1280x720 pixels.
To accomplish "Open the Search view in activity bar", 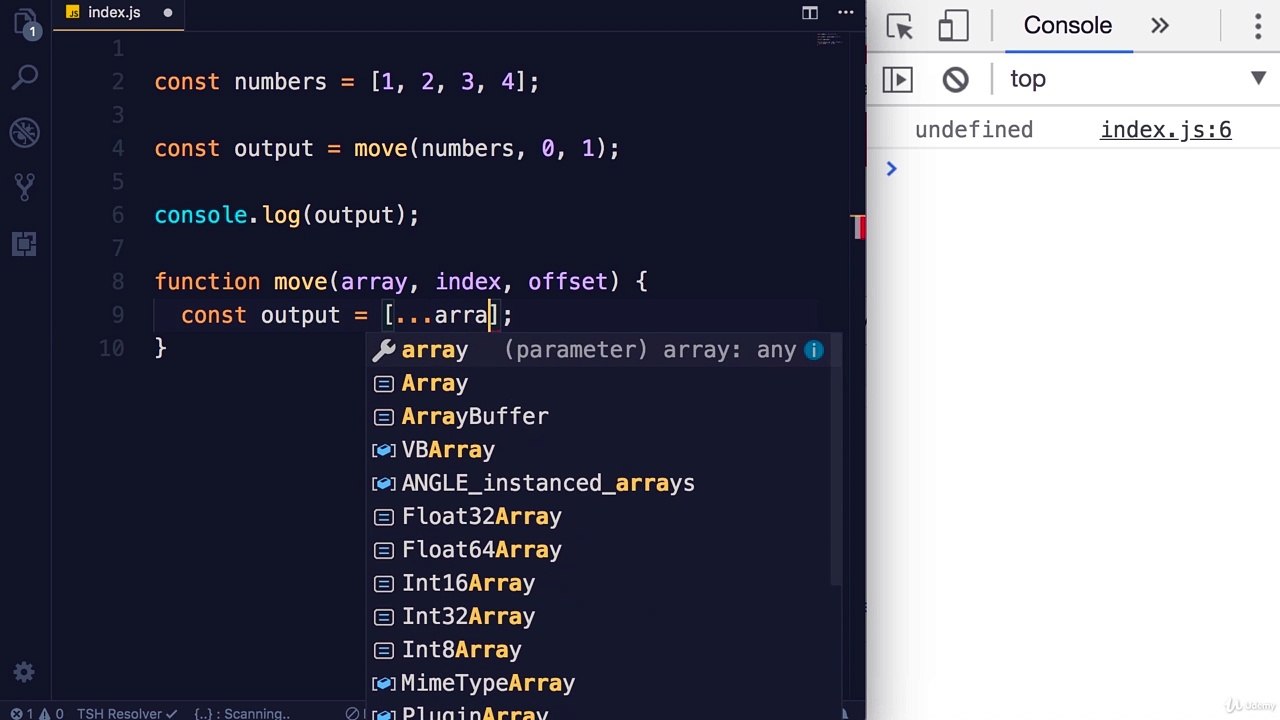I will coord(25,77).
